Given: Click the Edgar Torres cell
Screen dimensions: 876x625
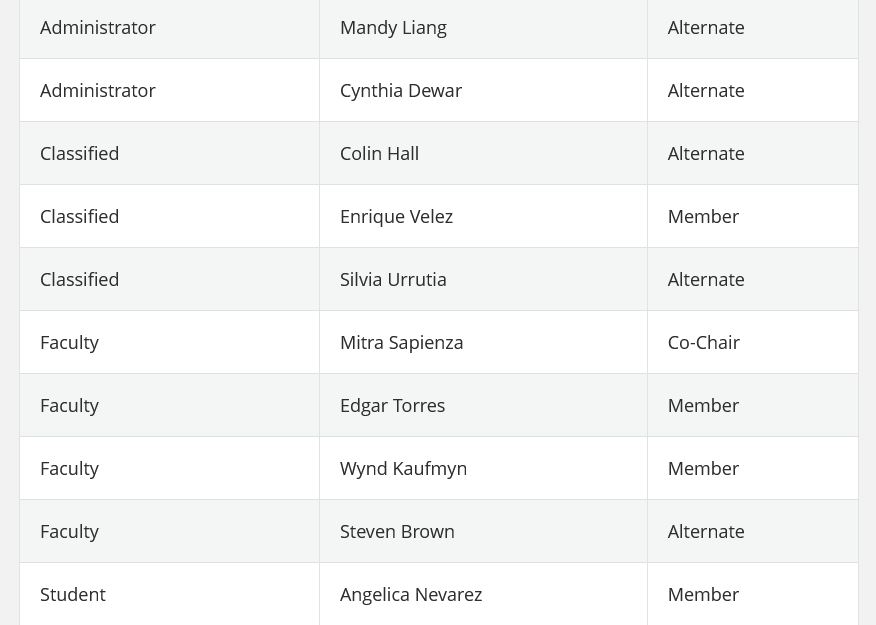Looking at the screenshot, I should click(392, 406).
